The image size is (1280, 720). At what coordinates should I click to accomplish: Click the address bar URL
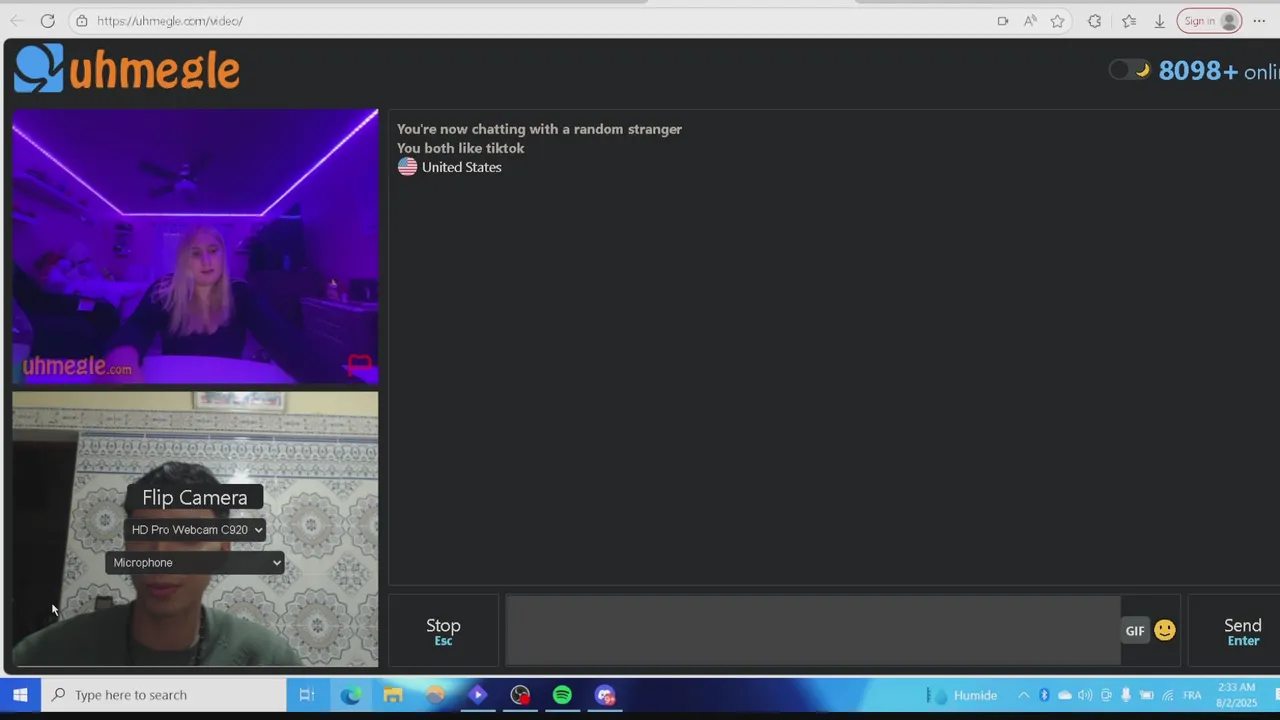coord(170,21)
